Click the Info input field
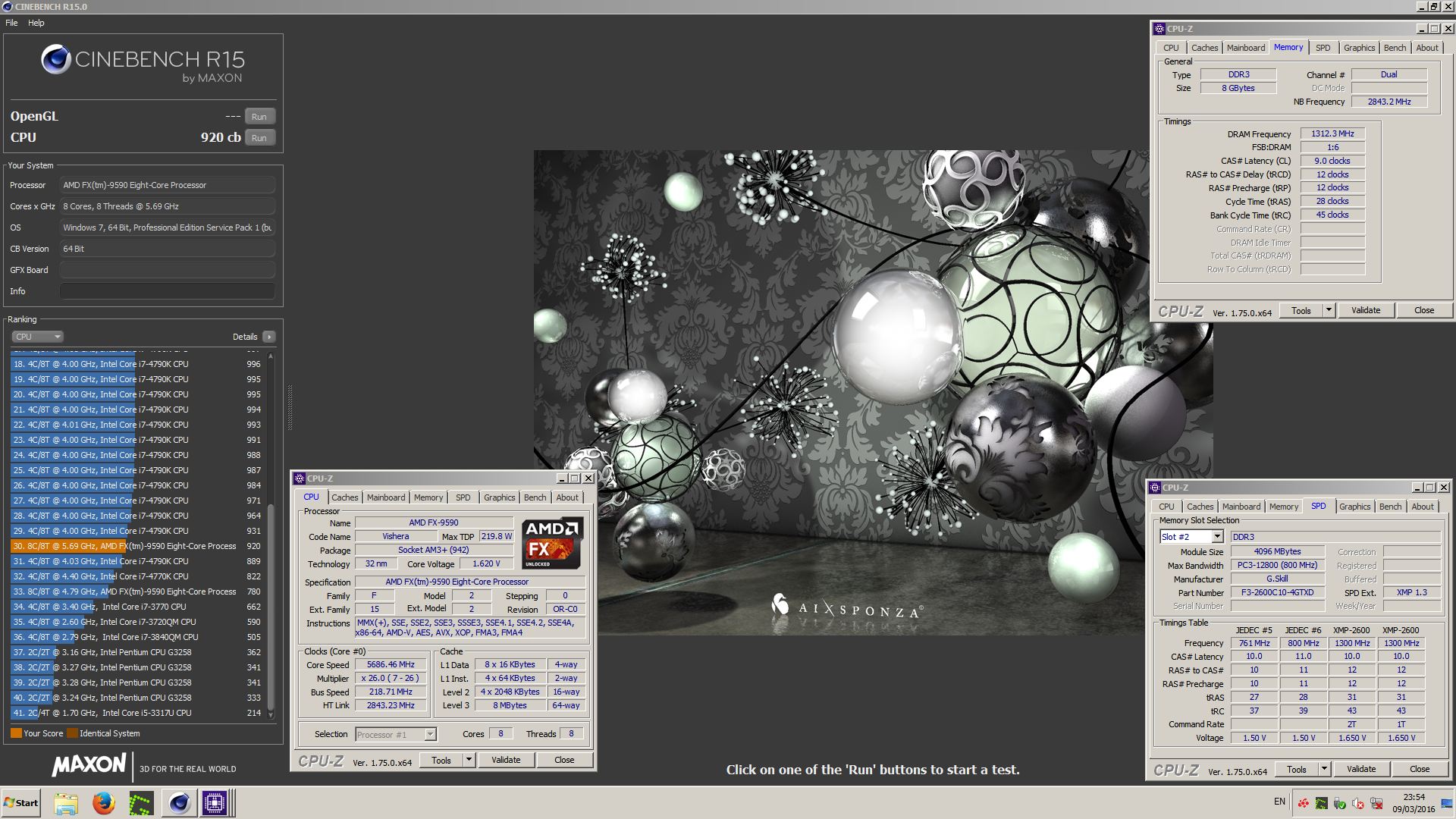The width and height of the screenshot is (1456, 819). pos(167,291)
